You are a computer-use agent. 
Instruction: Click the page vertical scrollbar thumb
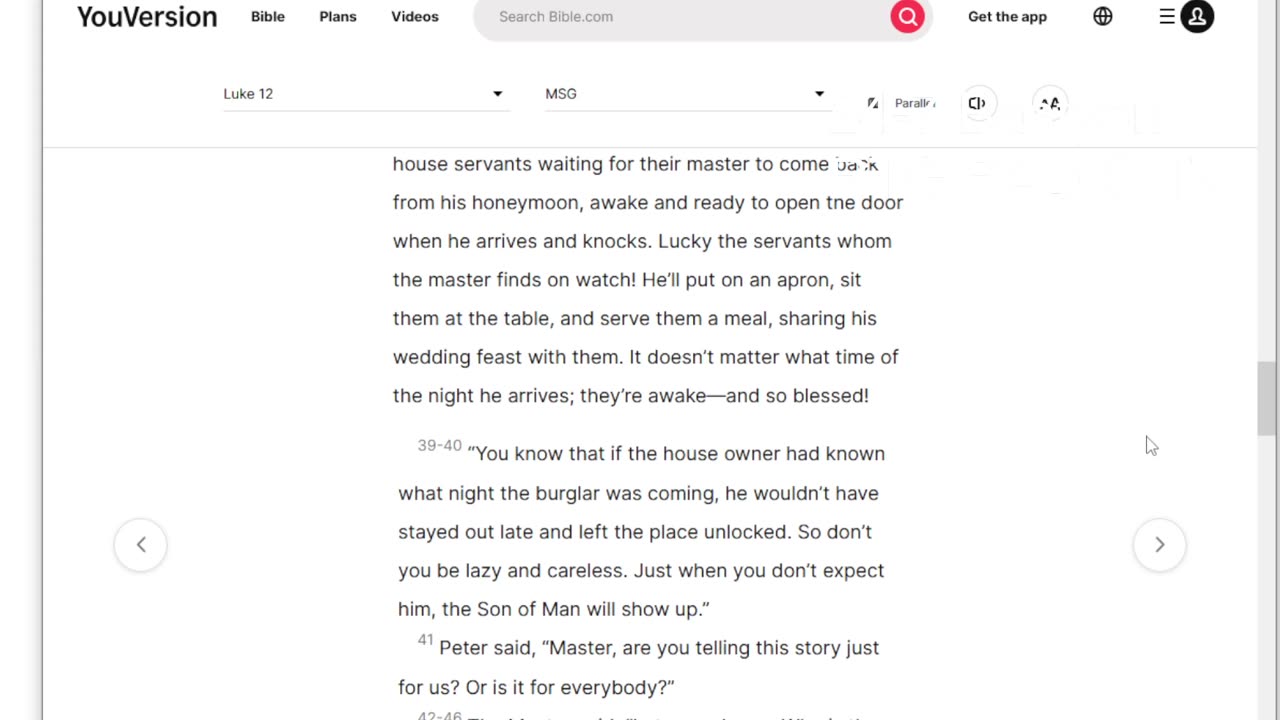pos(1267,399)
